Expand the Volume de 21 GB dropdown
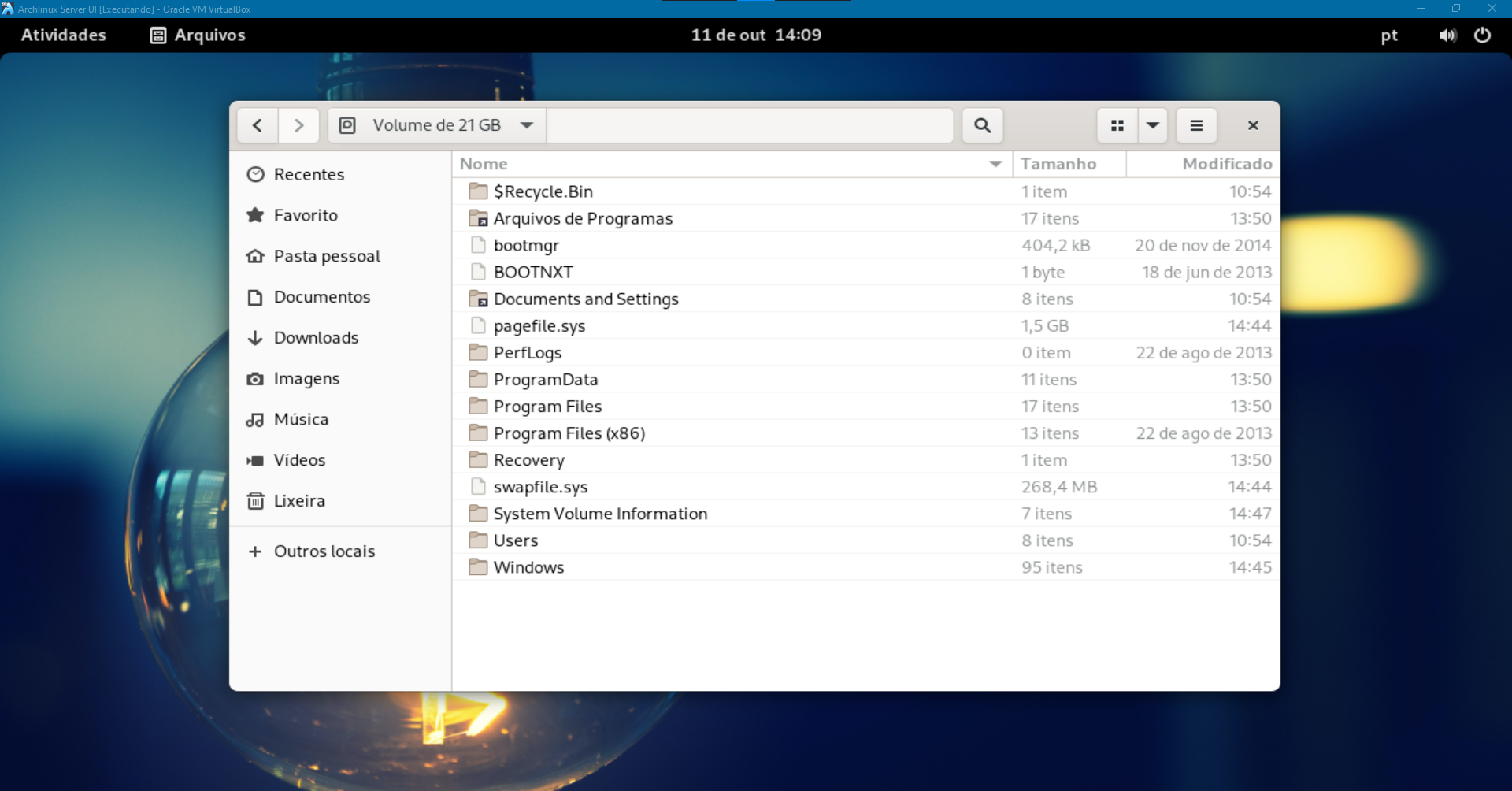The image size is (1512, 791). [x=527, y=125]
